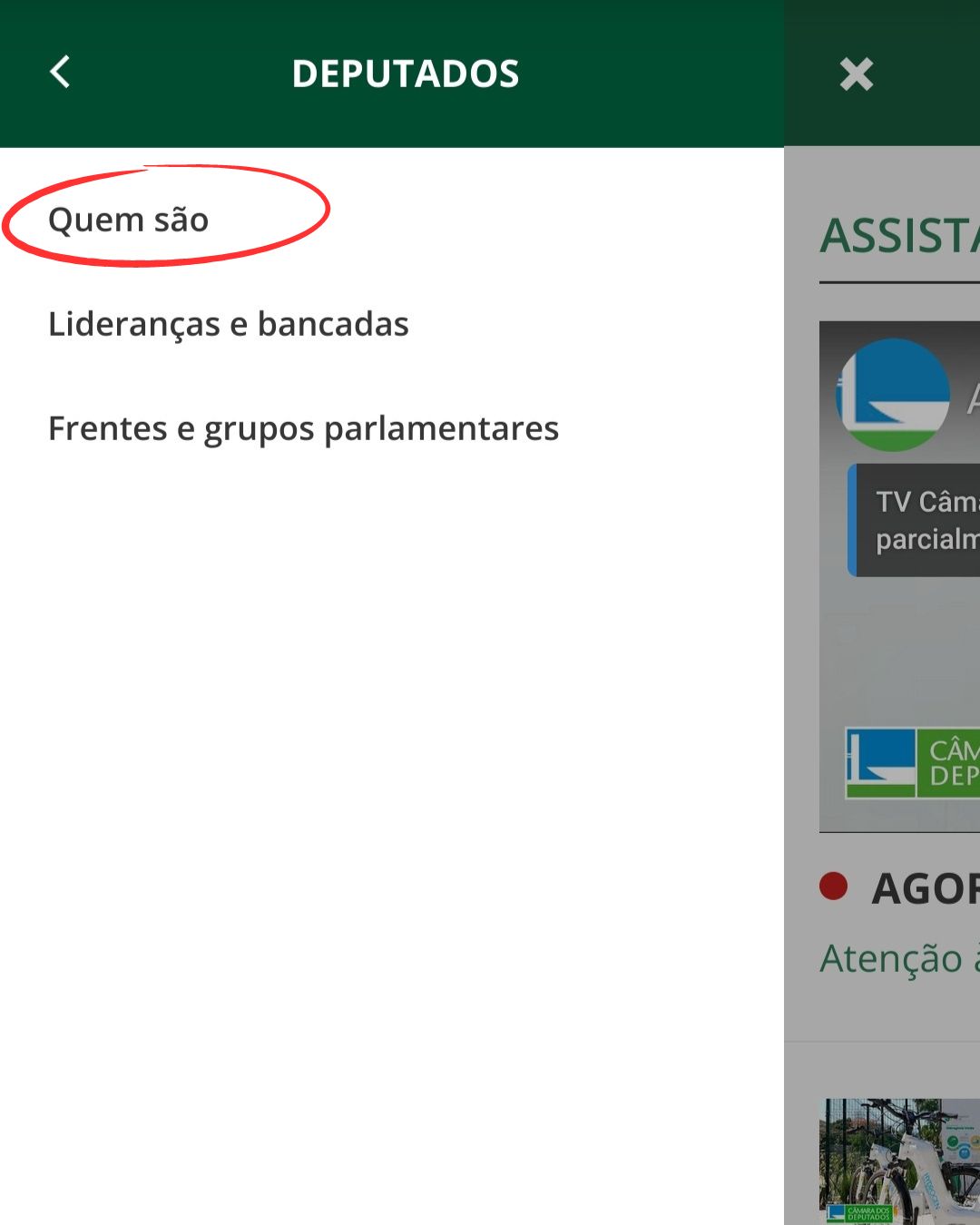Open Frentes e grupos parlamentares
980x1225 pixels.
(x=303, y=428)
